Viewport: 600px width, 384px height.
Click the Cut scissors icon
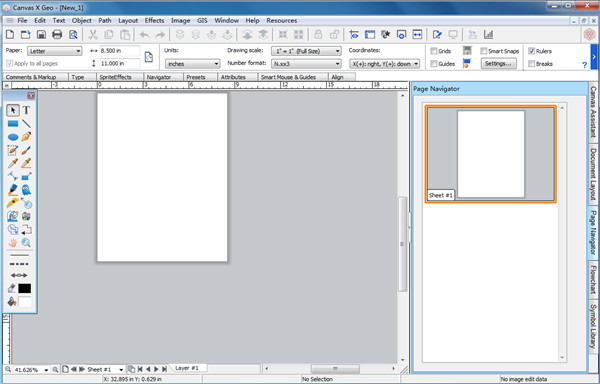click(x=93, y=35)
